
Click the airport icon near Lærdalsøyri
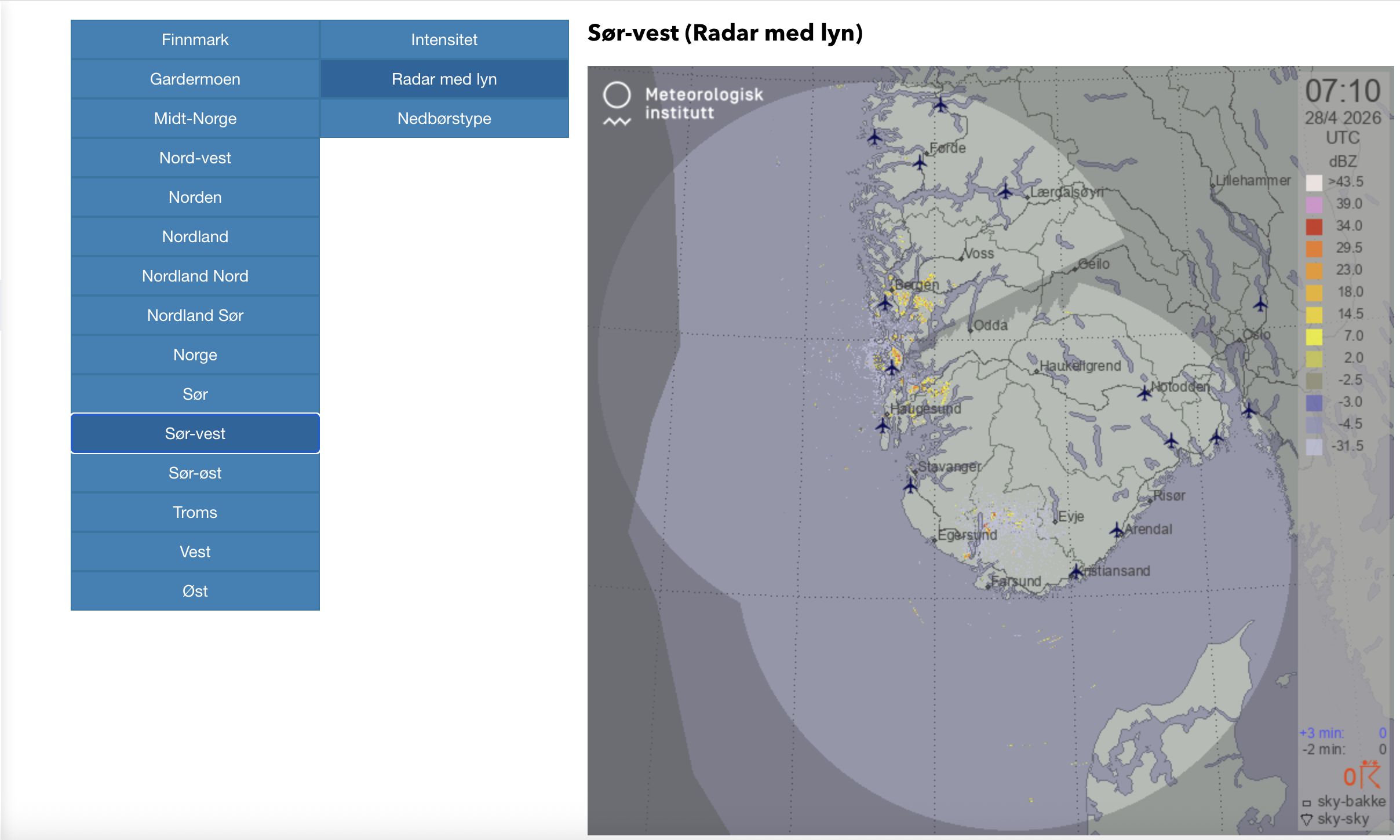pos(1005,191)
